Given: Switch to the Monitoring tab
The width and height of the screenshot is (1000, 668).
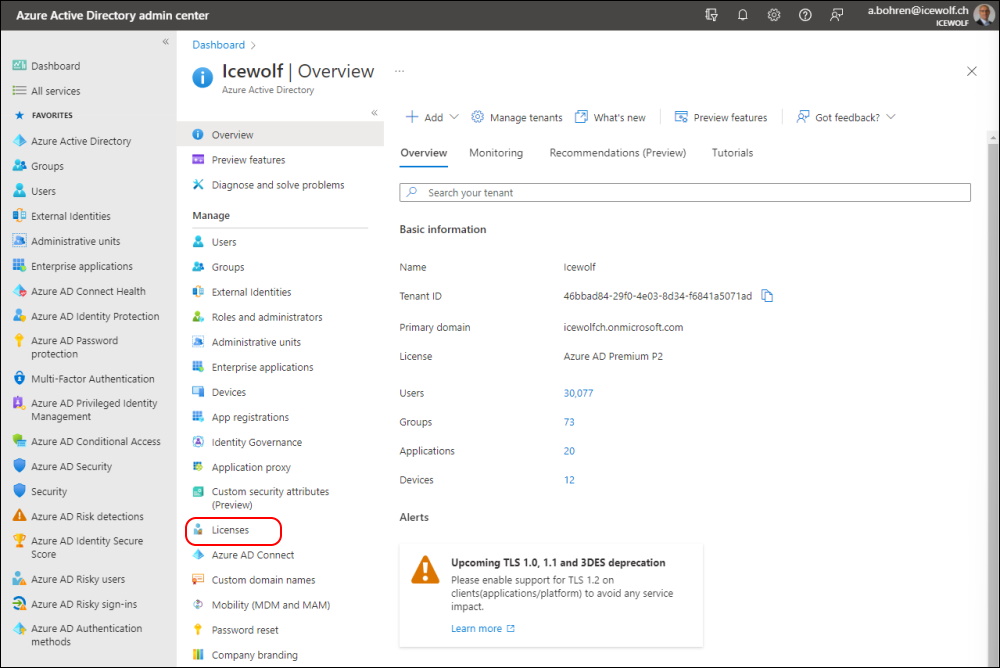Looking at the screenshot, I should click(496, 153).
